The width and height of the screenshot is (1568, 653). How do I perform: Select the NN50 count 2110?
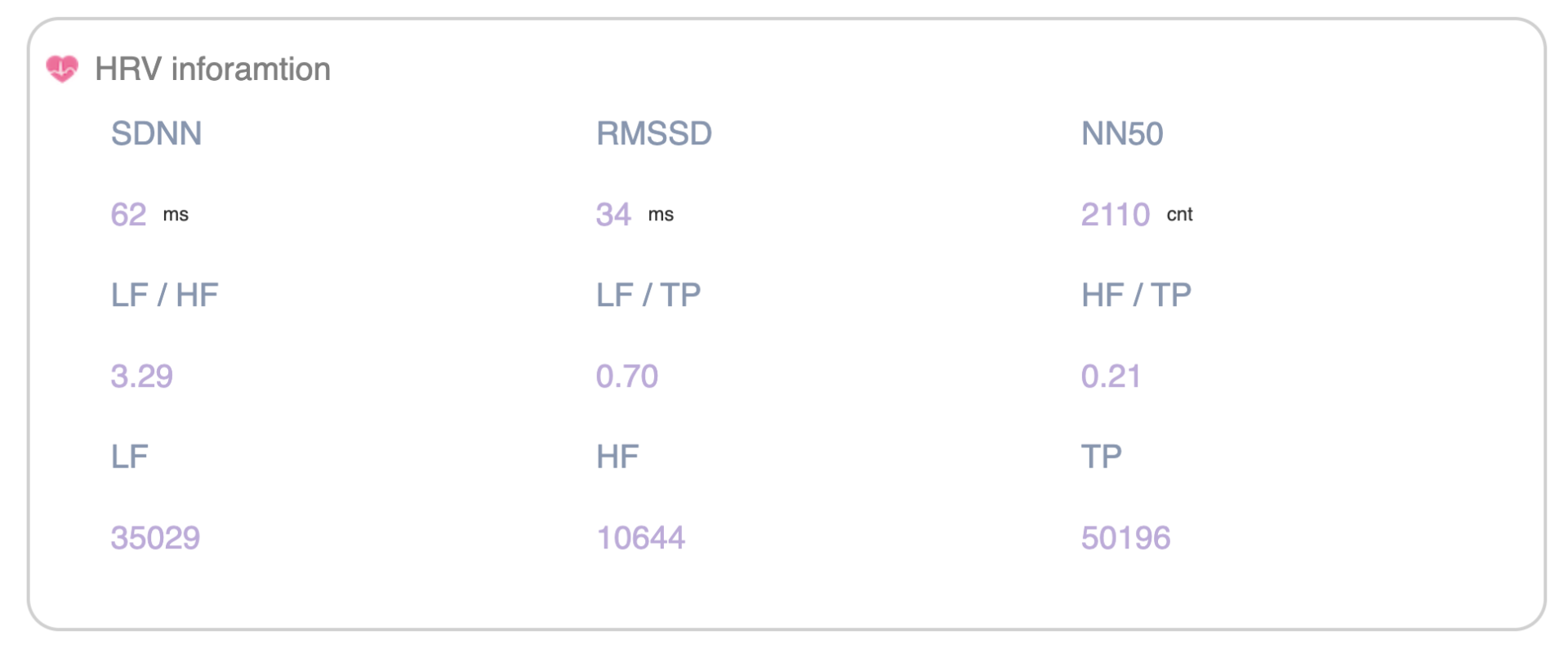(x=1116, y=215)
